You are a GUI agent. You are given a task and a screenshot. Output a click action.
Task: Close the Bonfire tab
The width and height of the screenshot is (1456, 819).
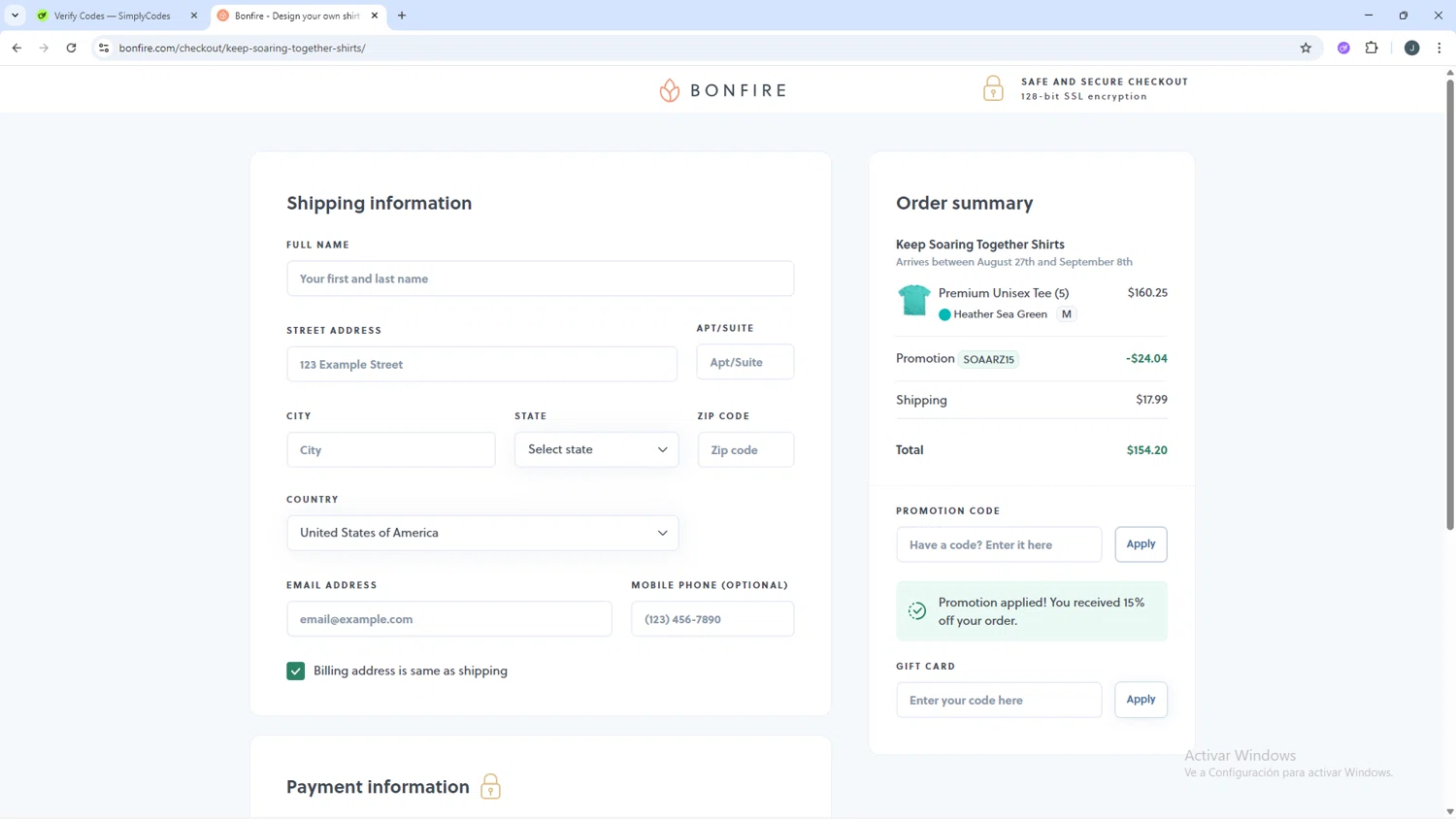pyautogui.click(x=375, y=16)
